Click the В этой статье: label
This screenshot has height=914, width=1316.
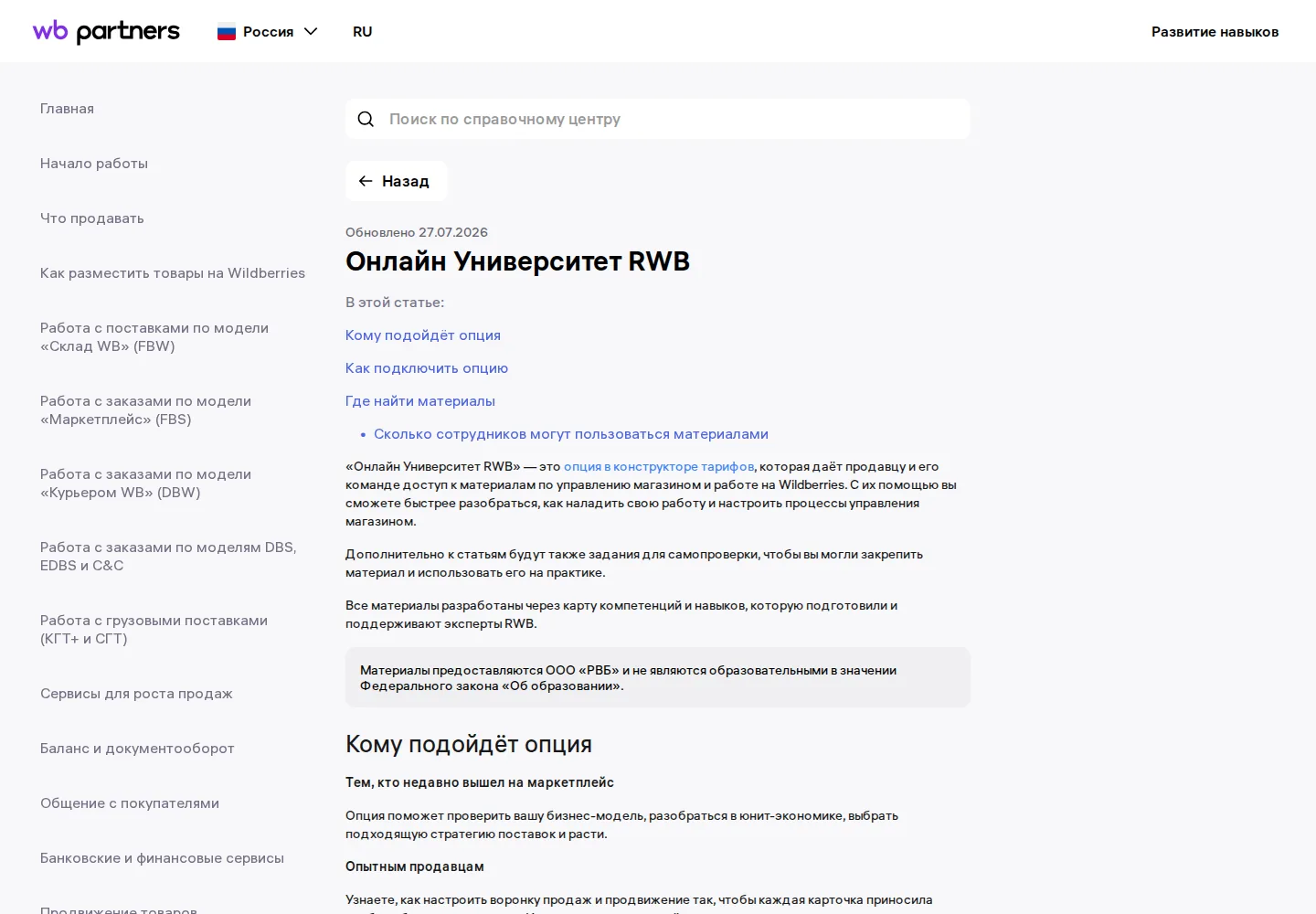pyautogui.click(x=395, y=303)
